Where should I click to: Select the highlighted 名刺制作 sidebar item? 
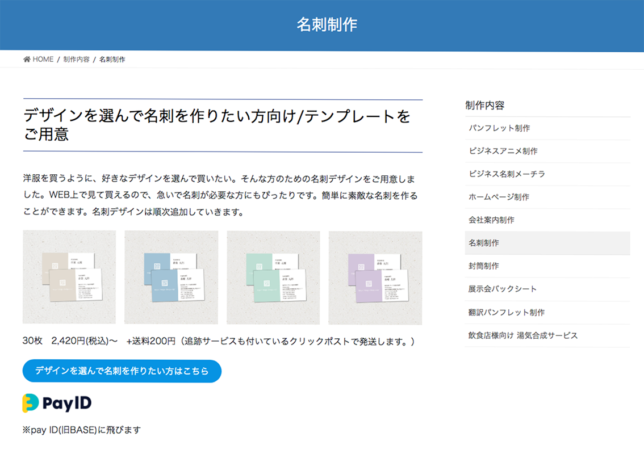pyautogui.click(x=483, y=243)
